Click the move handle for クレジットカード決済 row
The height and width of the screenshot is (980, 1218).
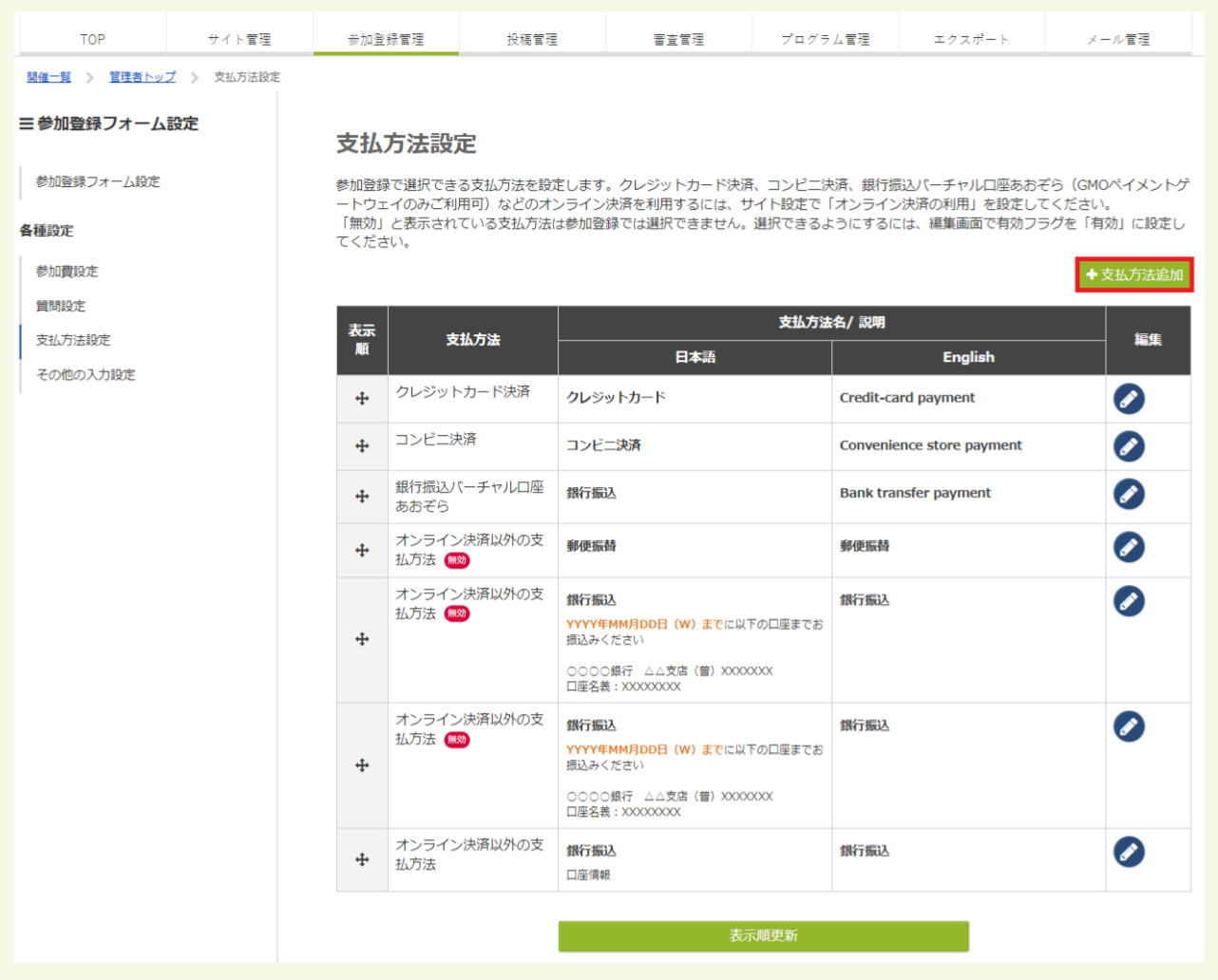click(x=362, y=399)
